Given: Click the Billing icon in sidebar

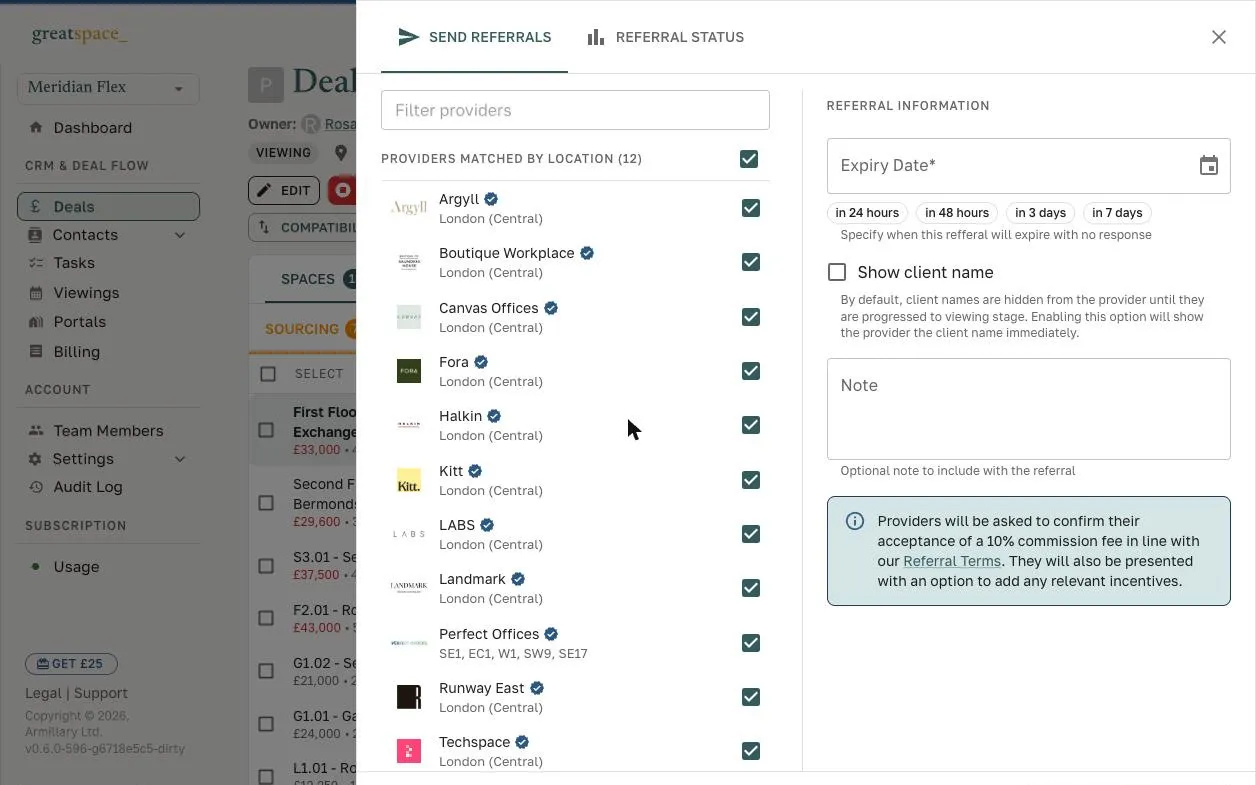Looking at the screenshot, I should coord(36,352).
